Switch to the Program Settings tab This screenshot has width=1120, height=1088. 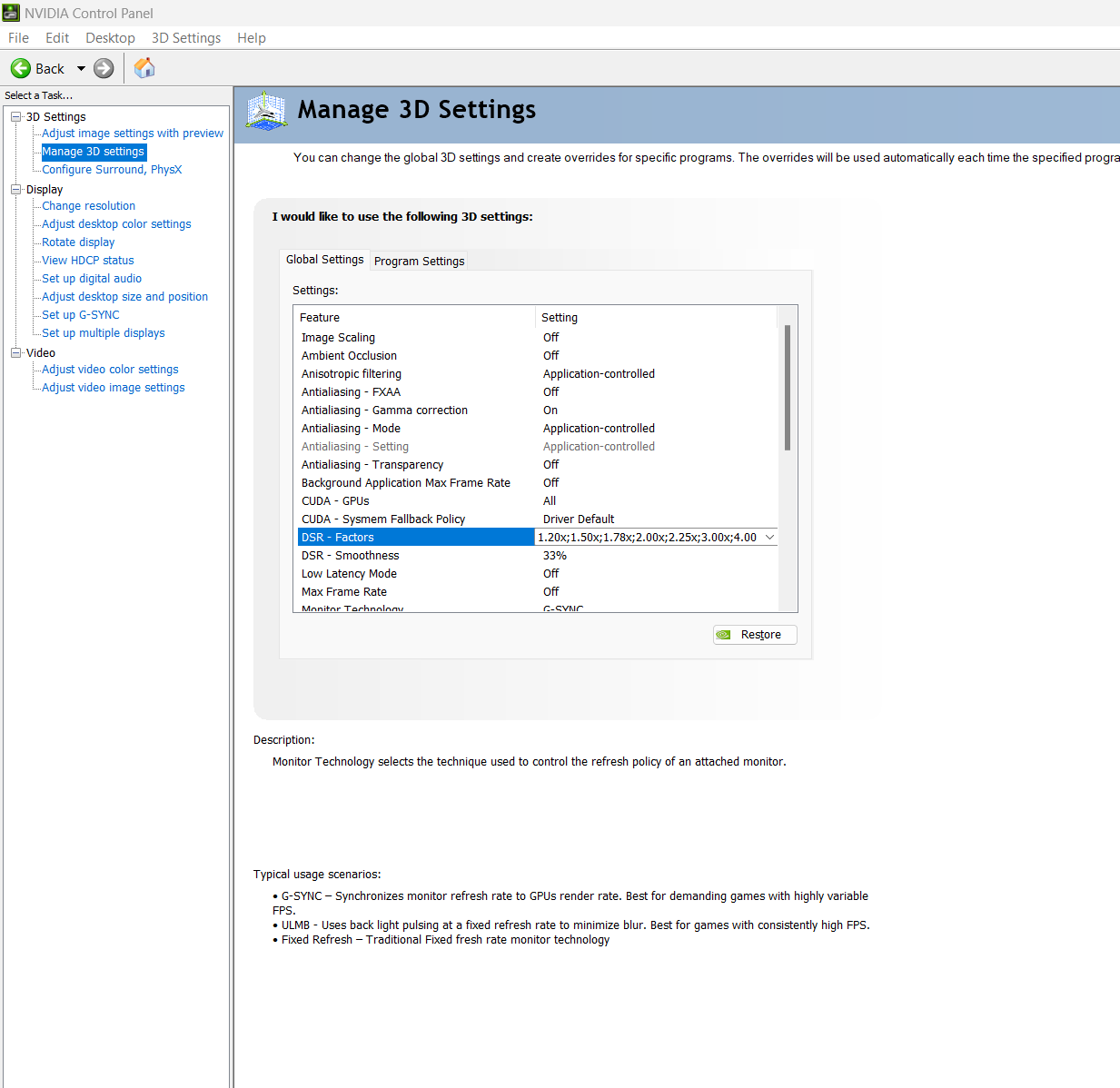tap(419, 261)
